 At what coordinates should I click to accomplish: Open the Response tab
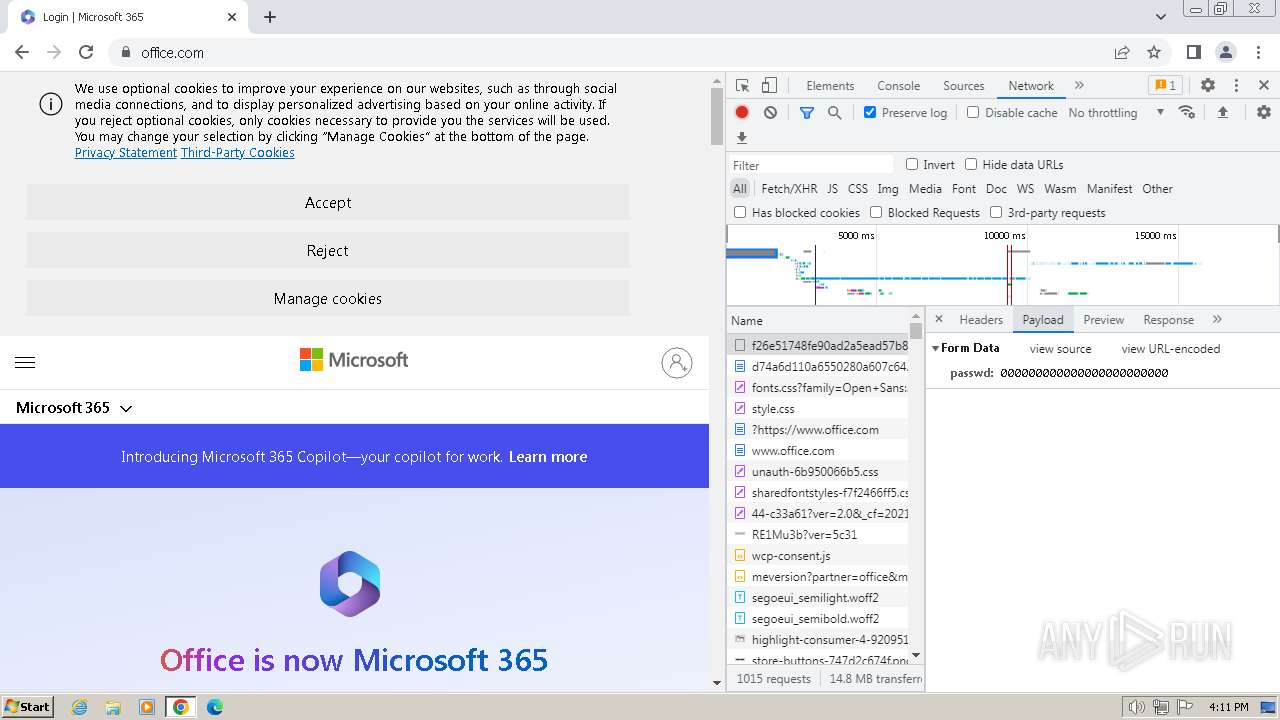(x=1169, y=320)
